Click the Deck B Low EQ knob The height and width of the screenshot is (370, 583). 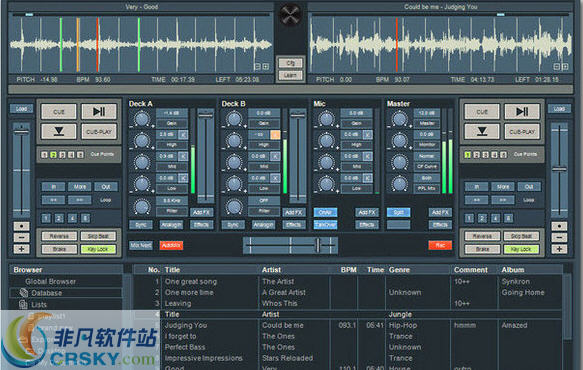pyautogui.click(x=234, y=184)
